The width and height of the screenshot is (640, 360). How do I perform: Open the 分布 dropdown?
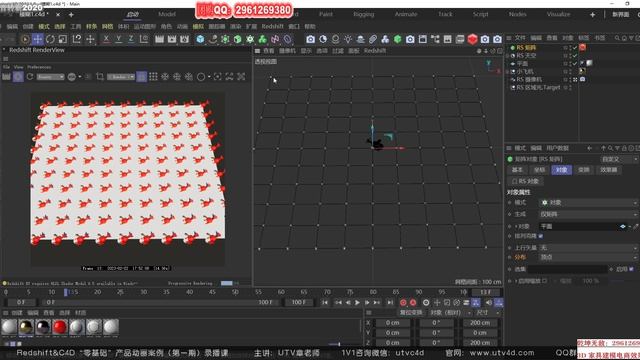[x=588, y=257]
